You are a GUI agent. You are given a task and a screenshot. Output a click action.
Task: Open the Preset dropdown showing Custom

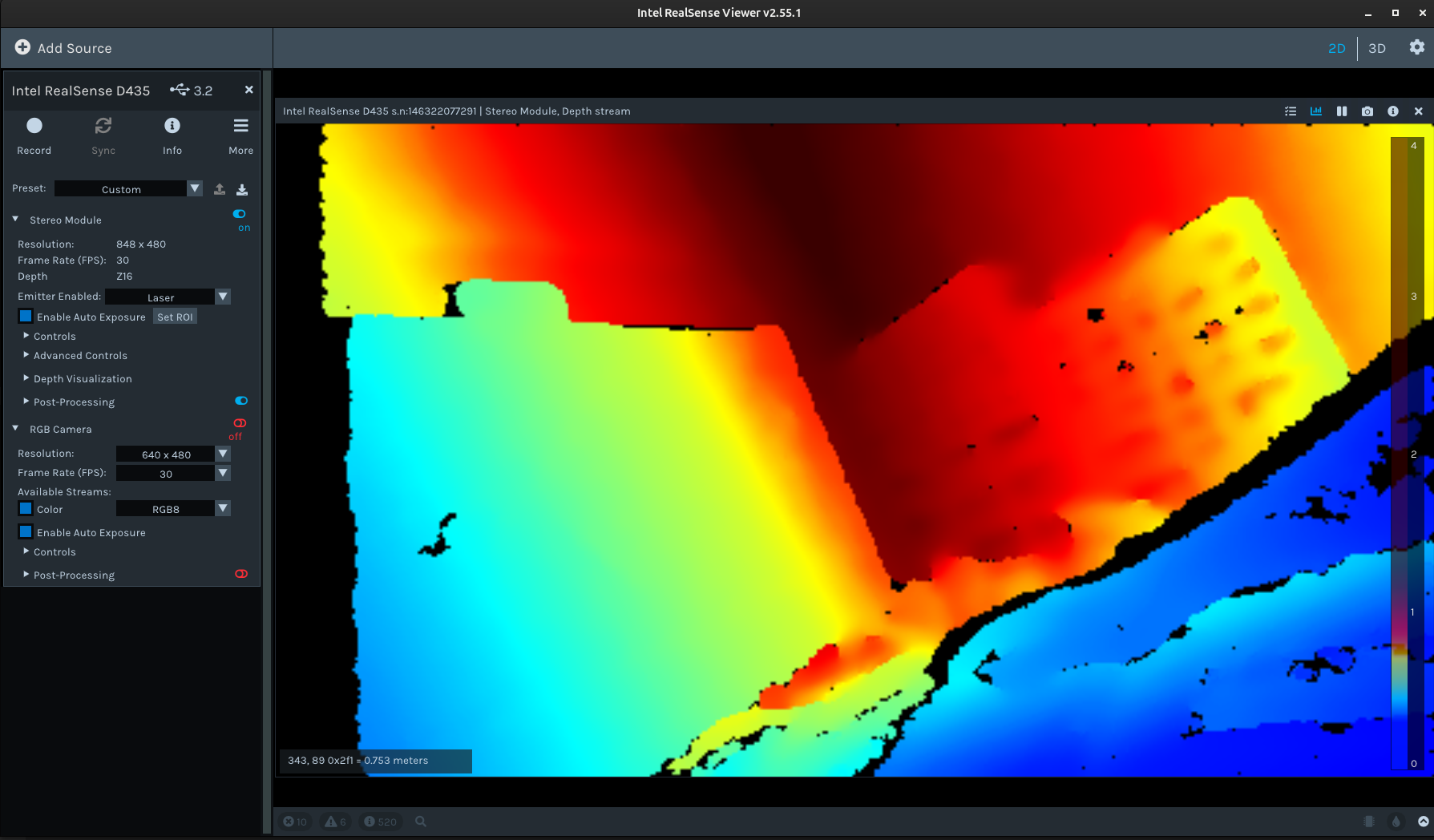[128, 189]
